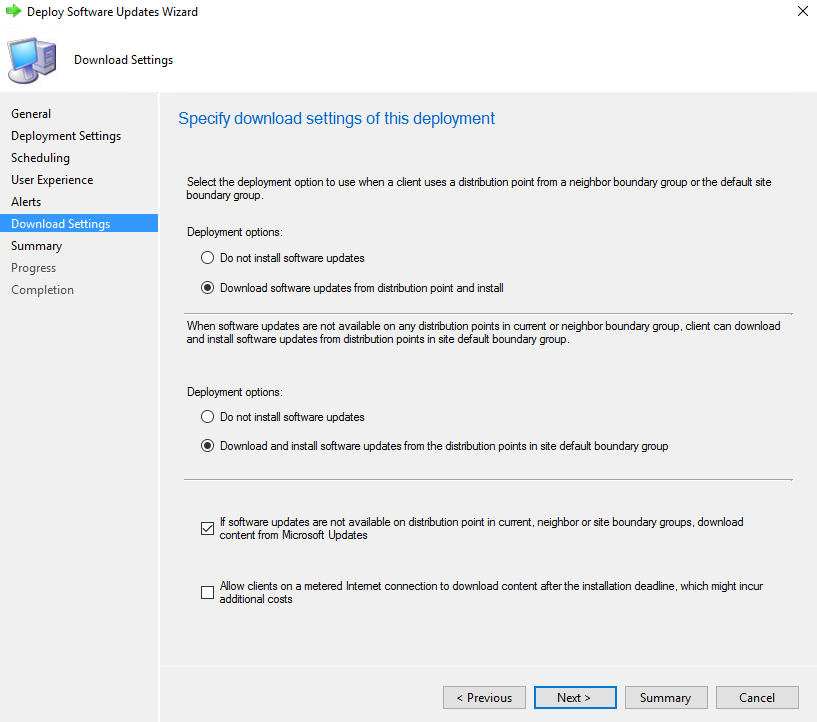Select the Download Settings sidebar item
Screen dimensions: 817x722
click(x=61, y=224)
